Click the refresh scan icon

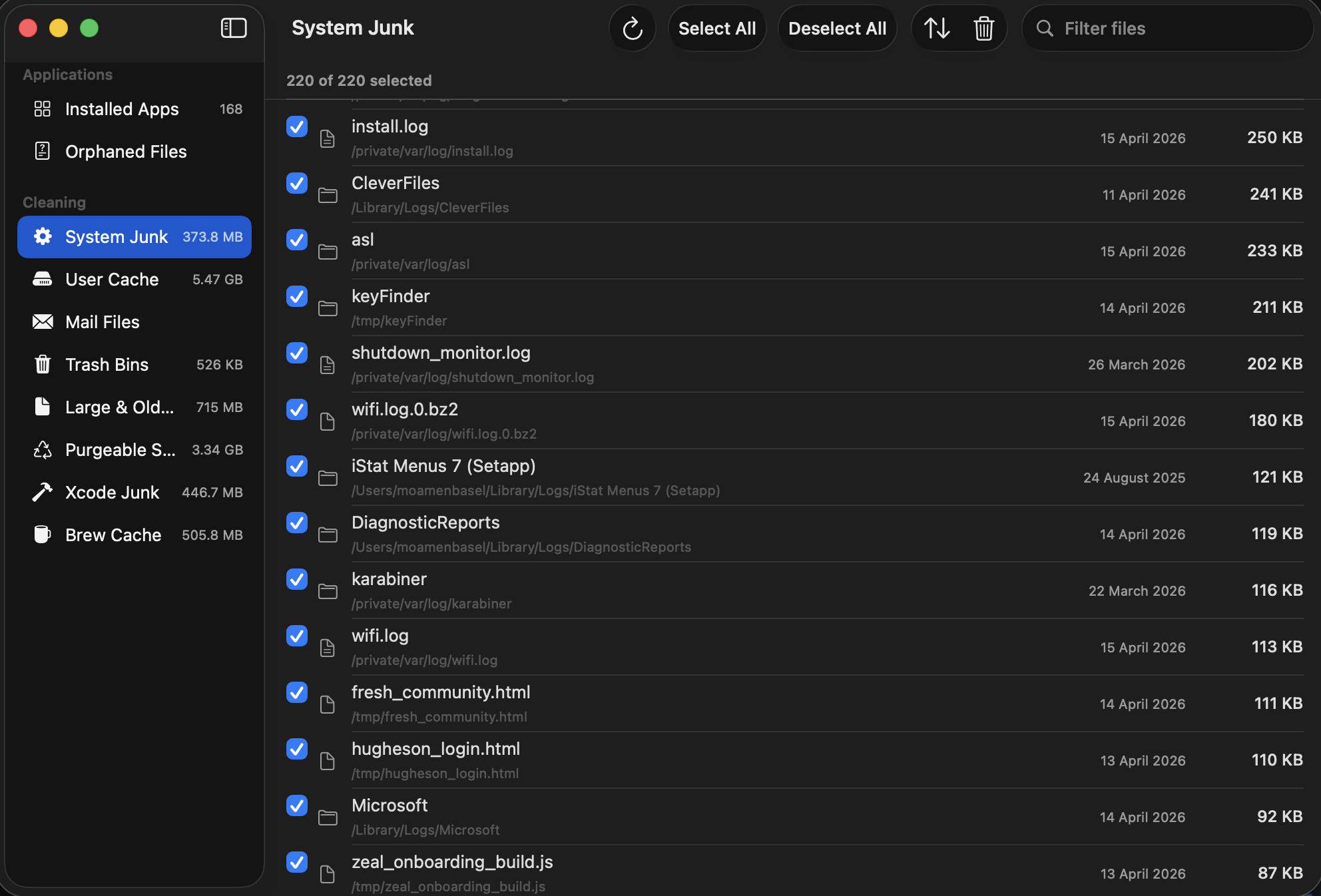(632, 29)
